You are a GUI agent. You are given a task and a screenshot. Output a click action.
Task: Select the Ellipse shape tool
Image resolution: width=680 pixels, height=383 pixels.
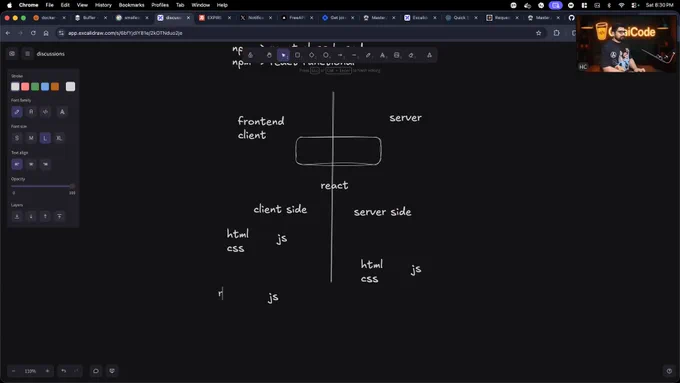326,55
